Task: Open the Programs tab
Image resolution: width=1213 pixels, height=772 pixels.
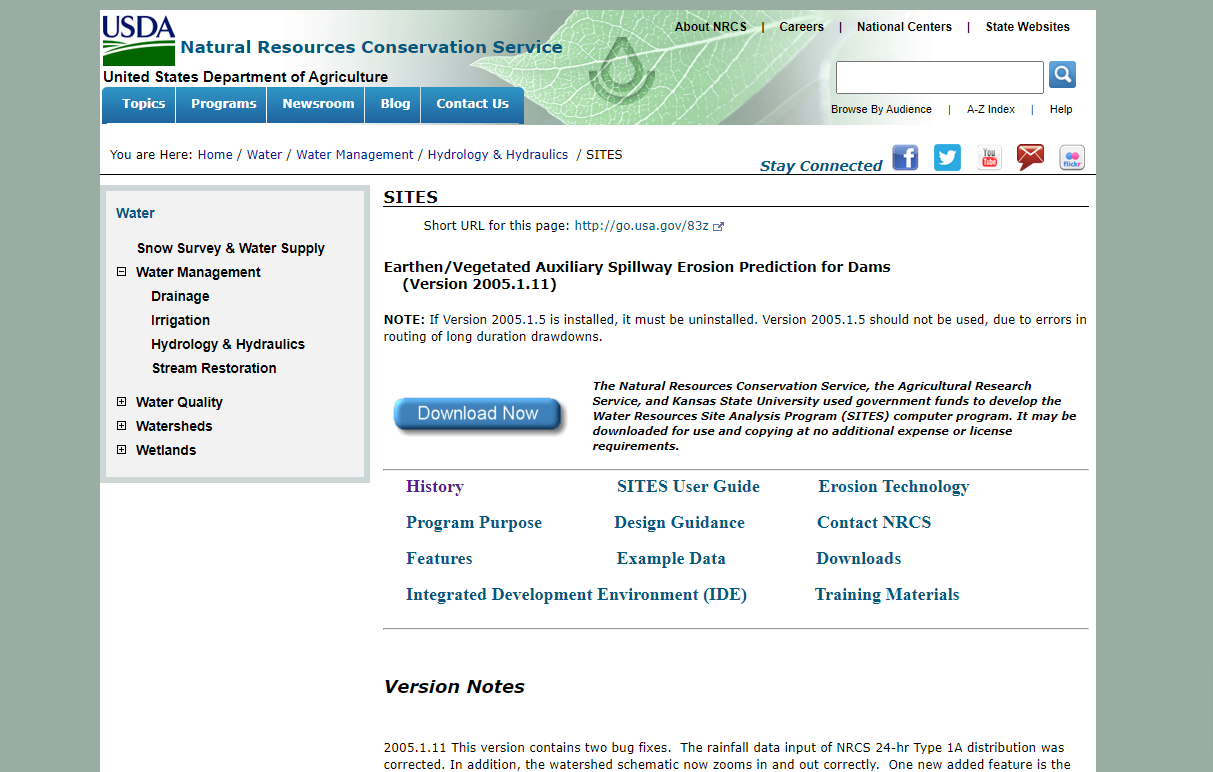Action: 223,104
